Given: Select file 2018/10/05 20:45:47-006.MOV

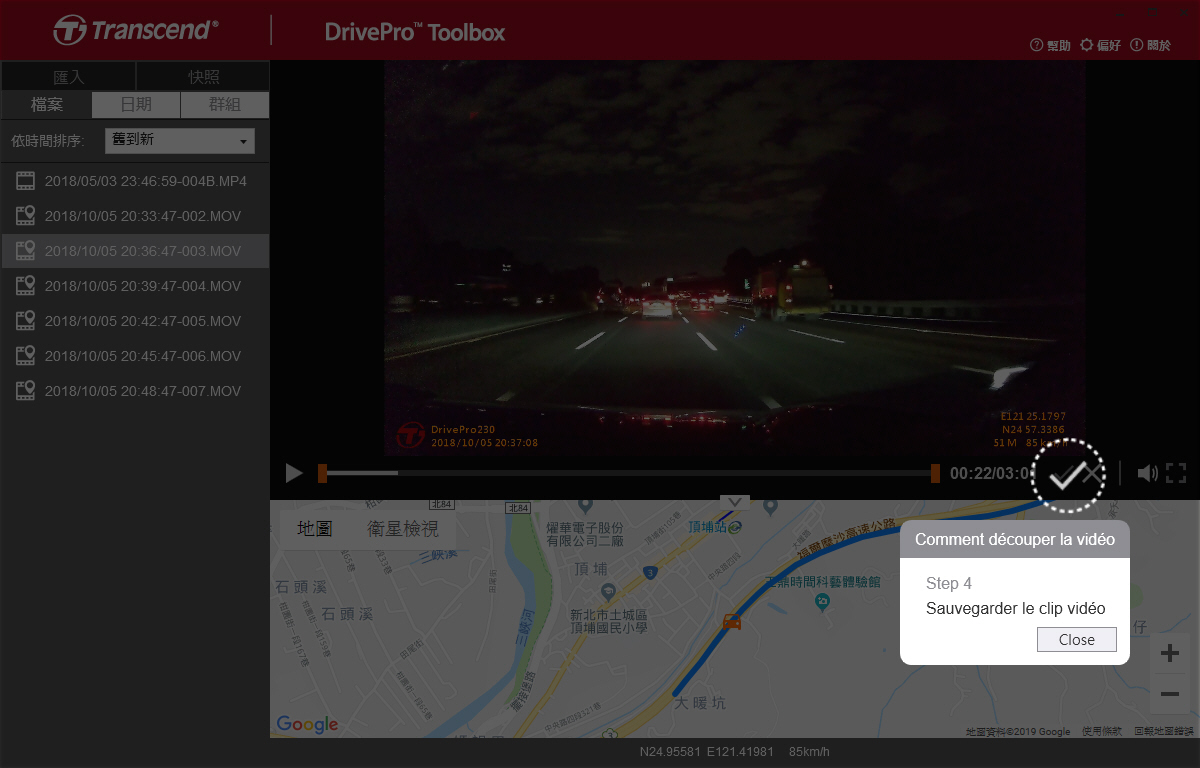Looking at the screenshot, I should tap(135, 356).
